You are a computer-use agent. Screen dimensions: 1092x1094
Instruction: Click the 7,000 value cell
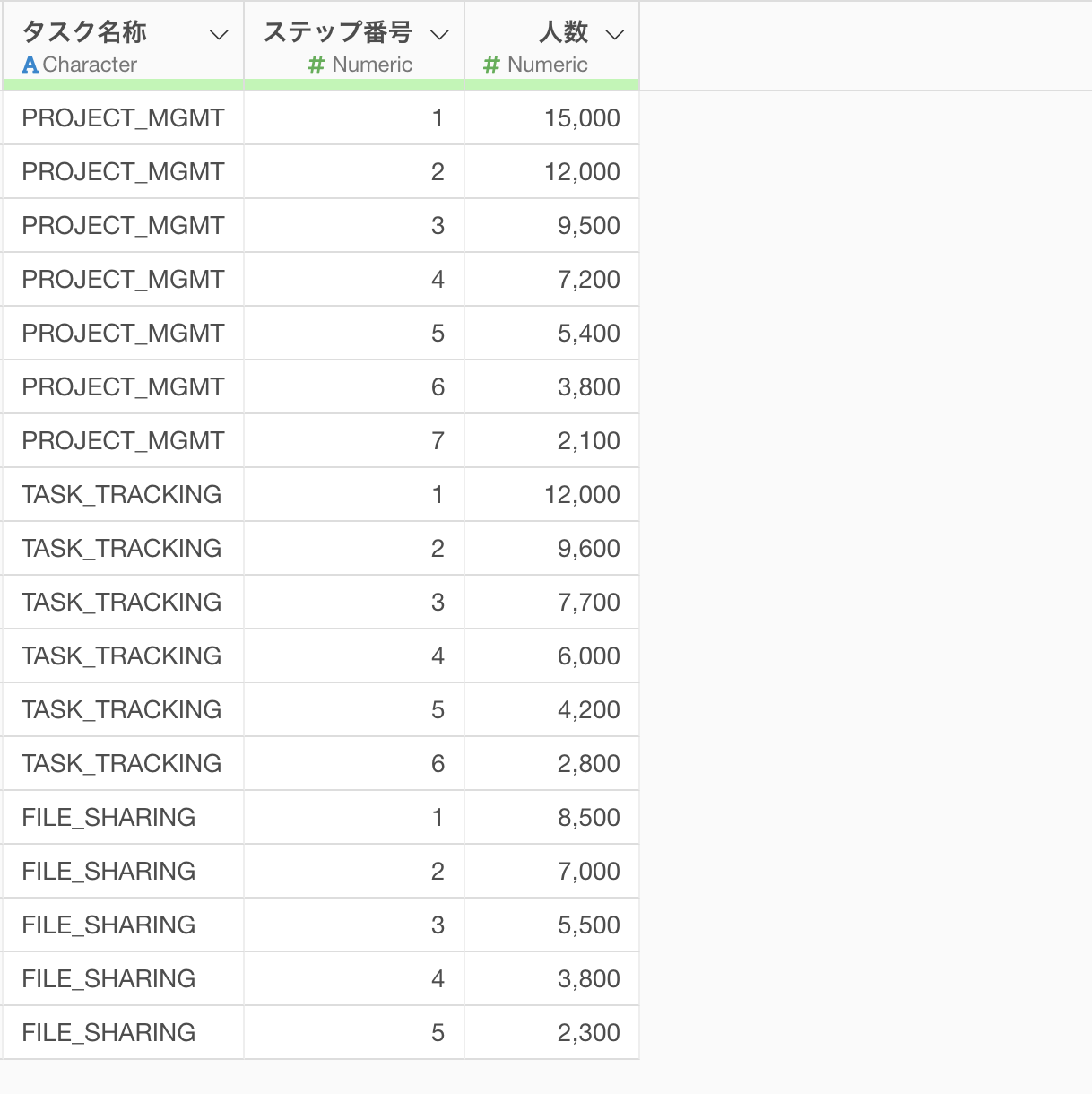[x=552, y=871]
